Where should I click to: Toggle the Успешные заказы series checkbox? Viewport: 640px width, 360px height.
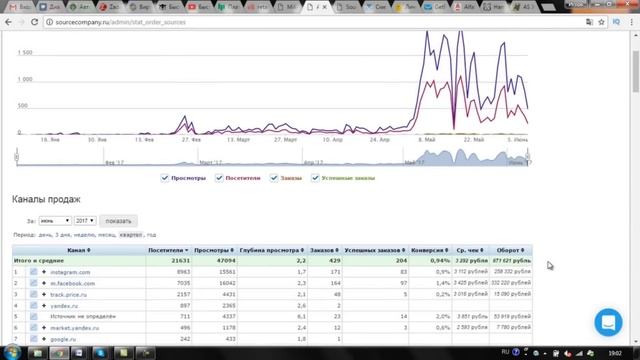click(315, 178)
